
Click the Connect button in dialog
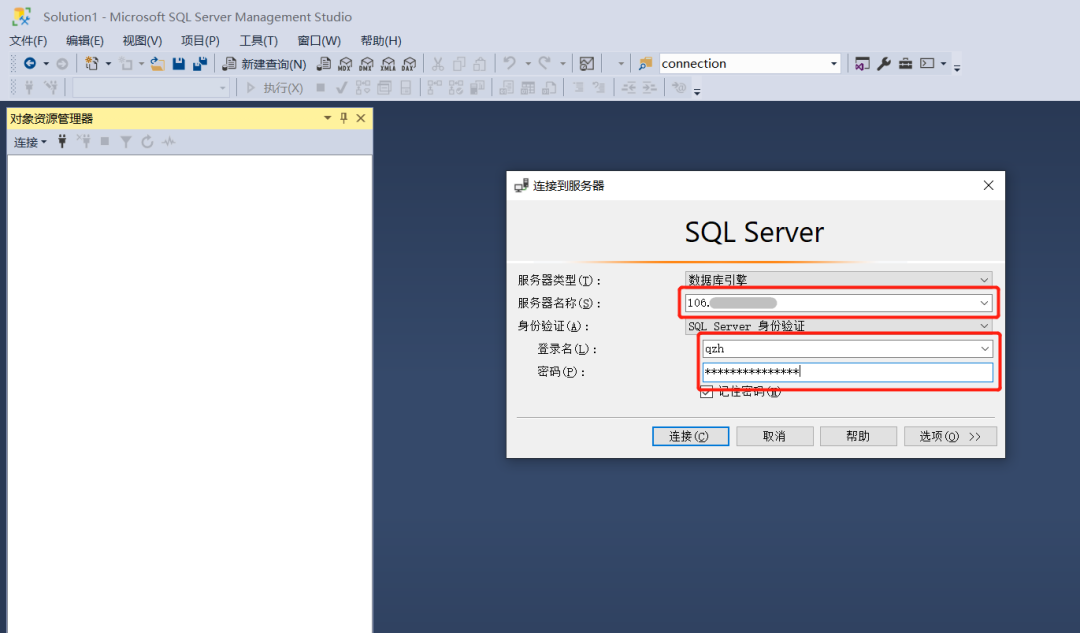point(690,436)
